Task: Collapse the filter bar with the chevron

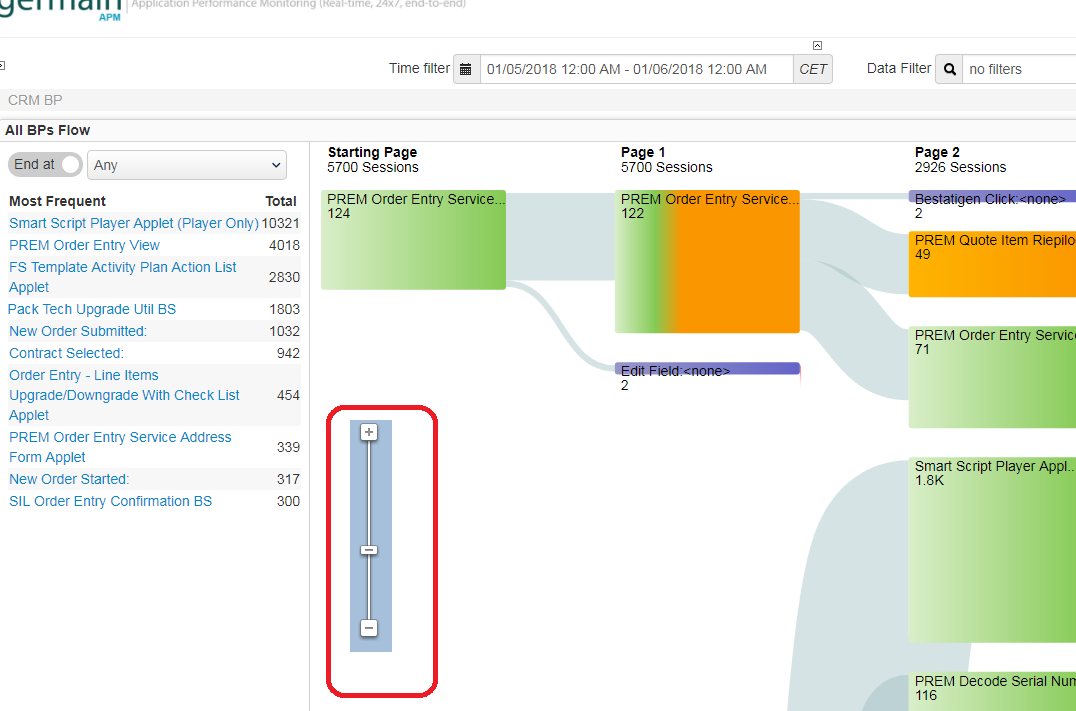Action: [x=817, y=45]
